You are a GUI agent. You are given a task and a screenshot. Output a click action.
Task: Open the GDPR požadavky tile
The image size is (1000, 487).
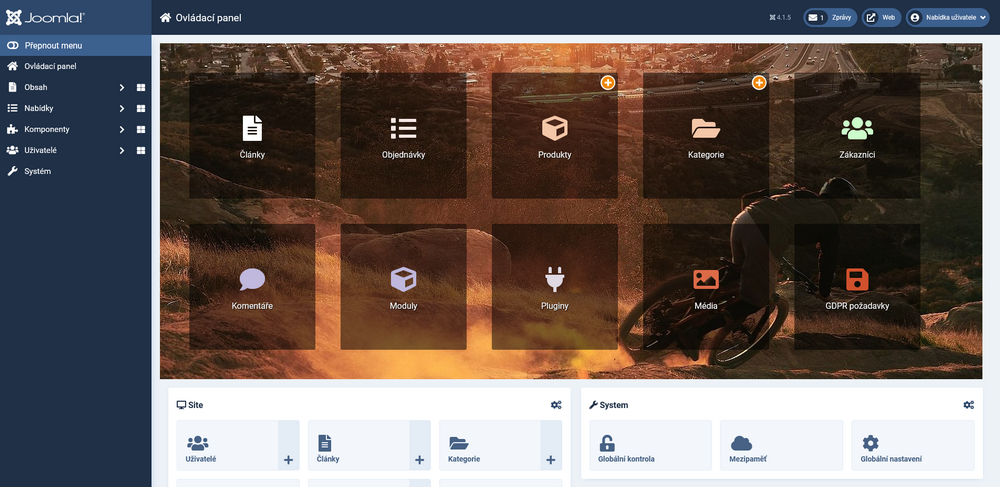(x=857, y=287)
